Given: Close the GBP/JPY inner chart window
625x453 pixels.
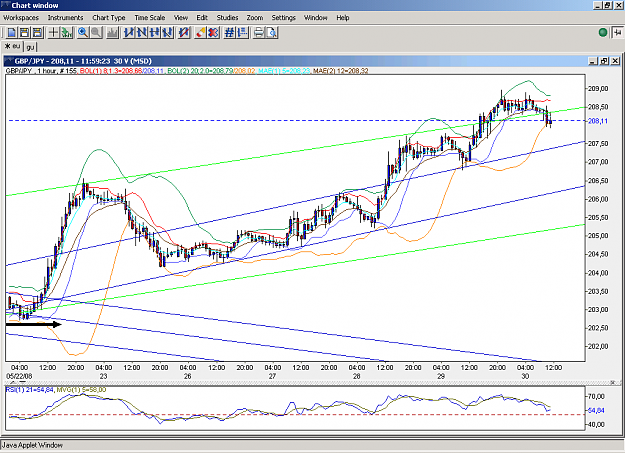Looking at the screenshot, I should click(x=615, y=61).
